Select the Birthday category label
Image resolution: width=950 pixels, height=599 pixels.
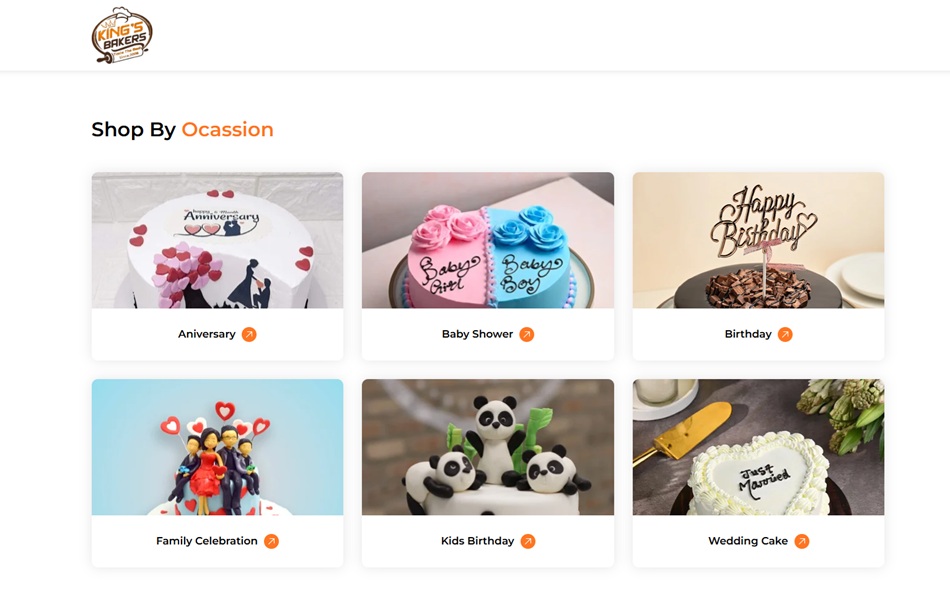[x=748, y=334]
